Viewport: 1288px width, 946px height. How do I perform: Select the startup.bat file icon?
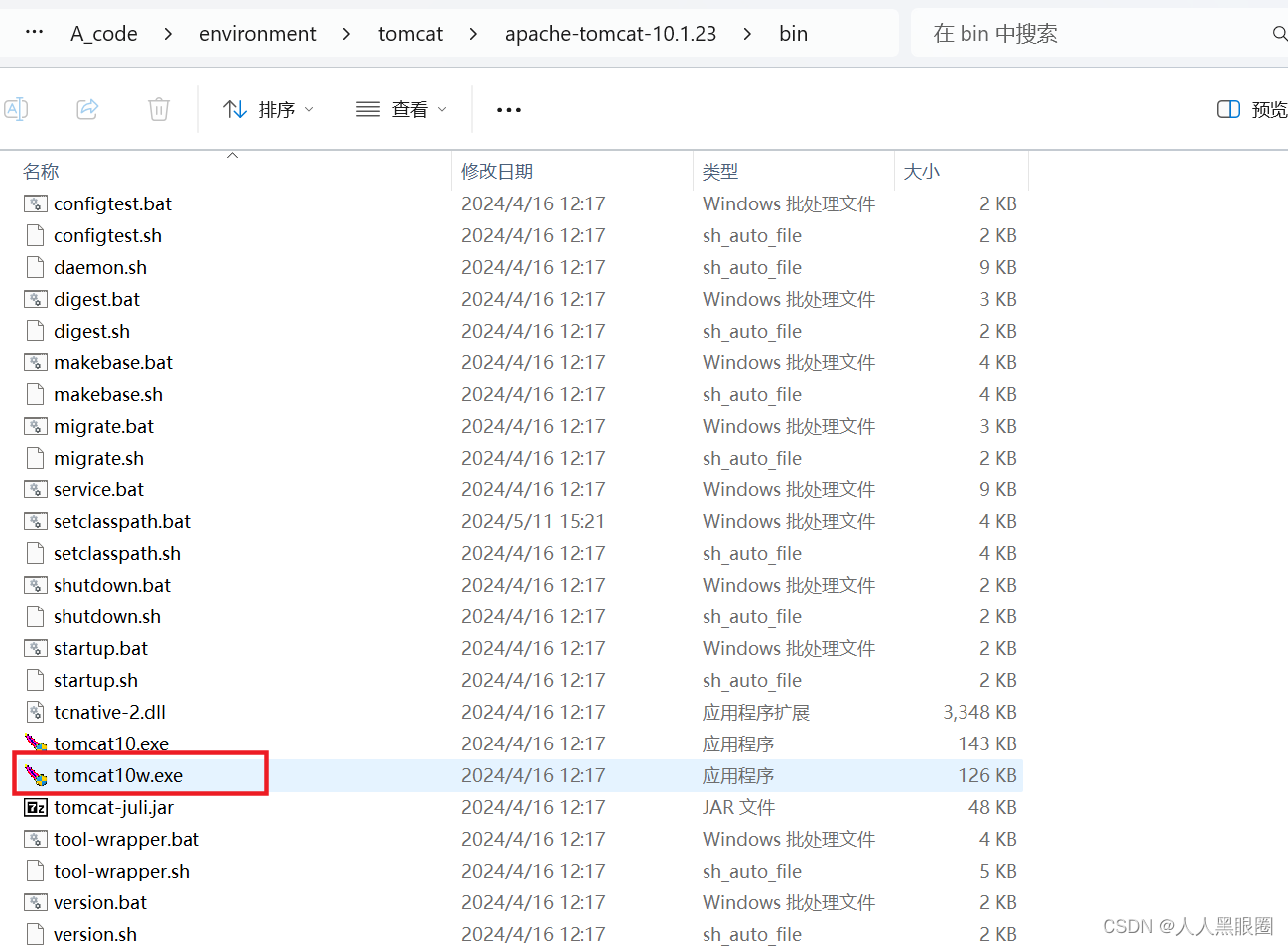tap(36, 648)
